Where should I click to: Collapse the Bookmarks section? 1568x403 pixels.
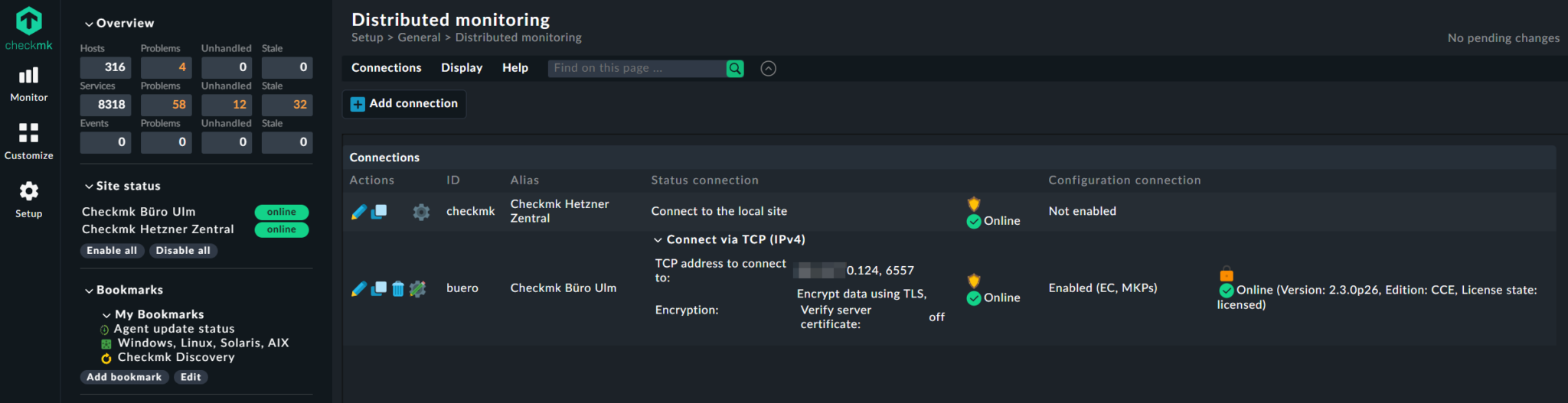point(89,291)
